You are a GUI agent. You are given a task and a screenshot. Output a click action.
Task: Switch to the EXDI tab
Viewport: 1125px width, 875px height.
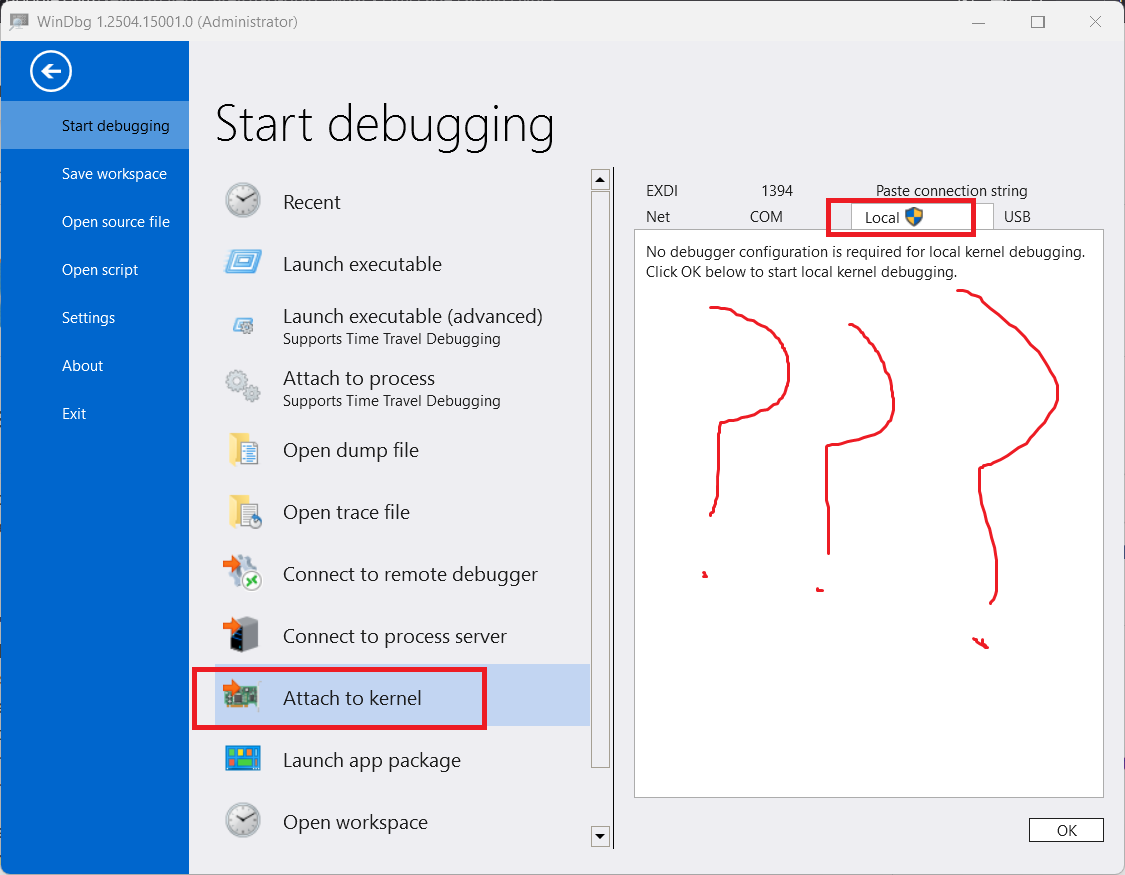662,191
